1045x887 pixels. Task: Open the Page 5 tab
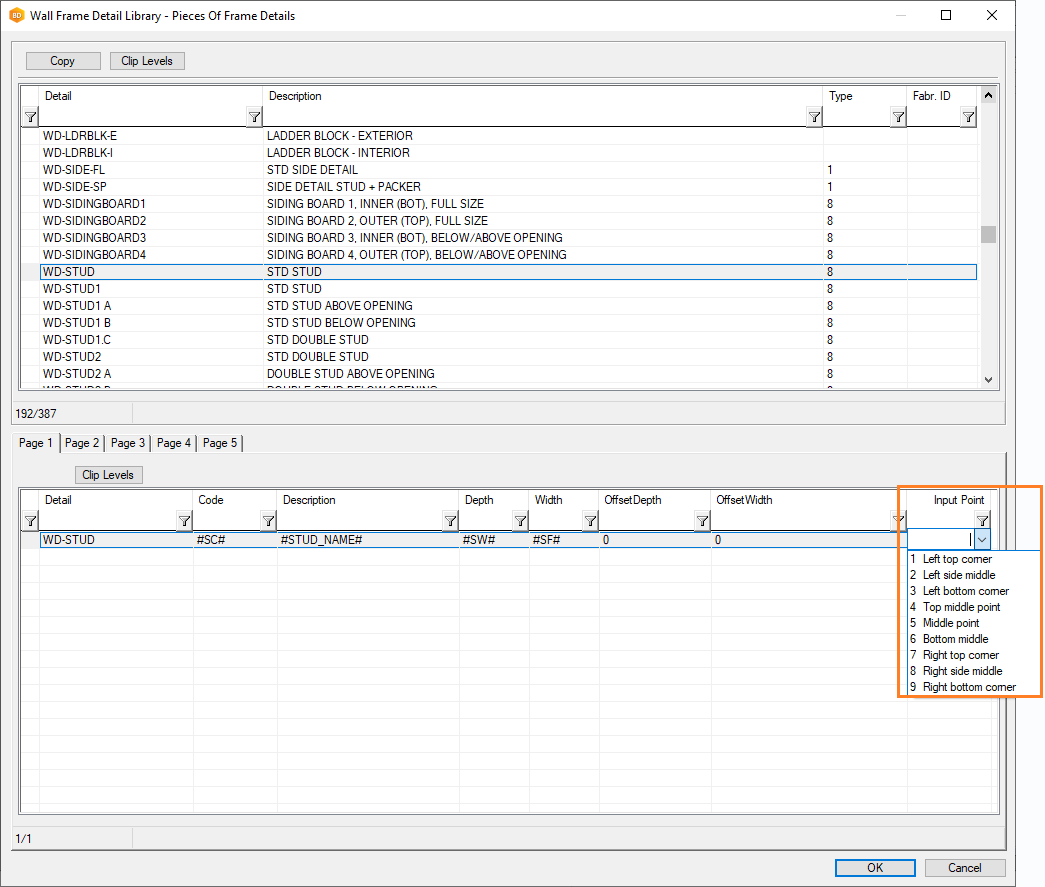[x=220, y=443]
